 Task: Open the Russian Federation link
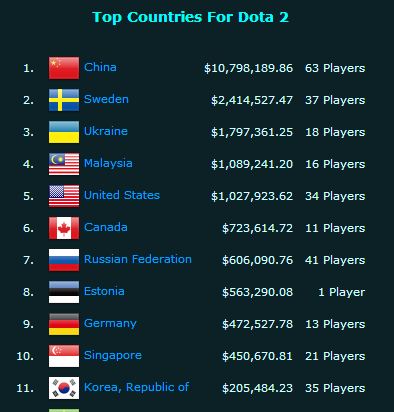click(138, 259)
